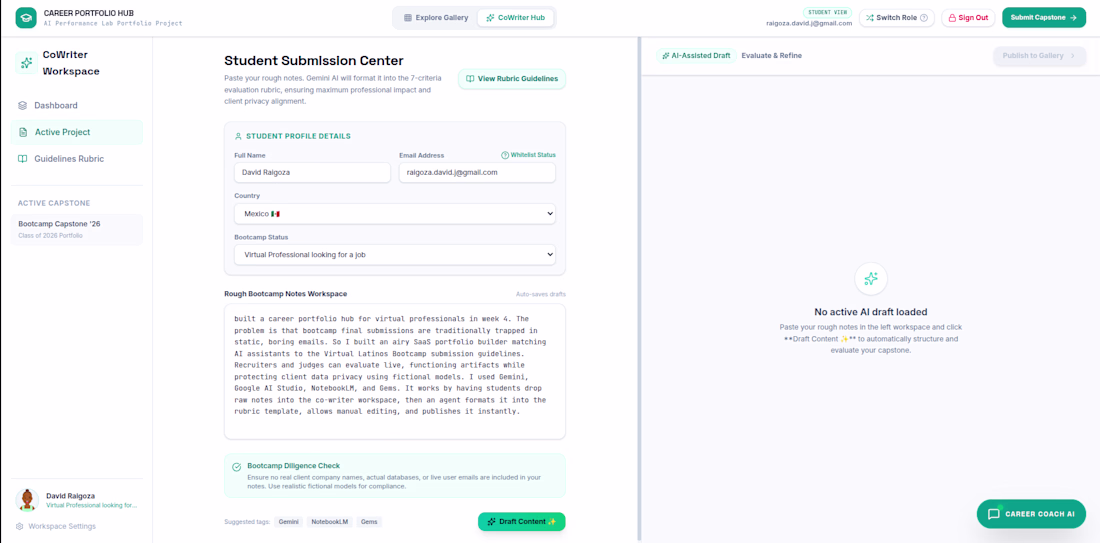Open the Career Coach AI chat button
This screenshot has height=543, width=1100.
pos(1031,514)
